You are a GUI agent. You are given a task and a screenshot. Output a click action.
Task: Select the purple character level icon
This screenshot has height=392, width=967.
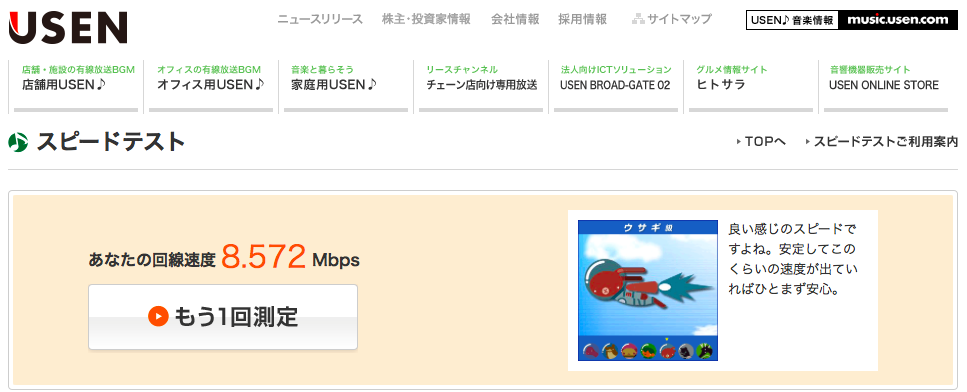coord(591,351)
